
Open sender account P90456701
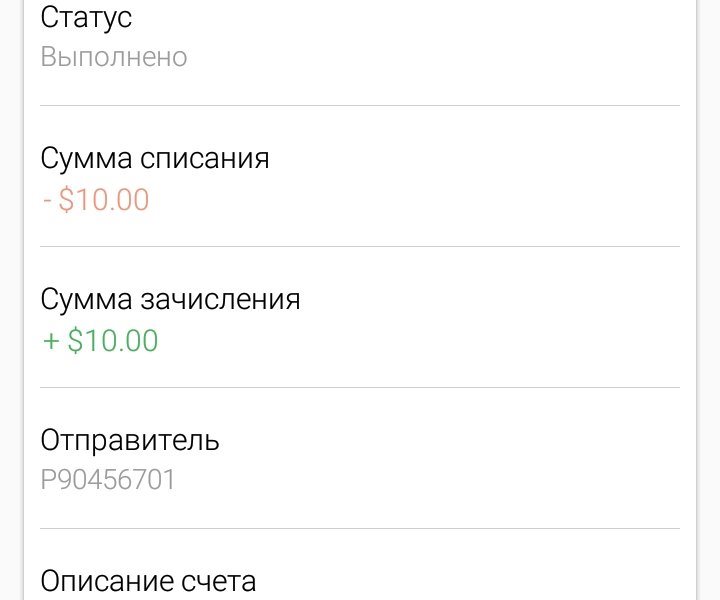coord(108,480)
